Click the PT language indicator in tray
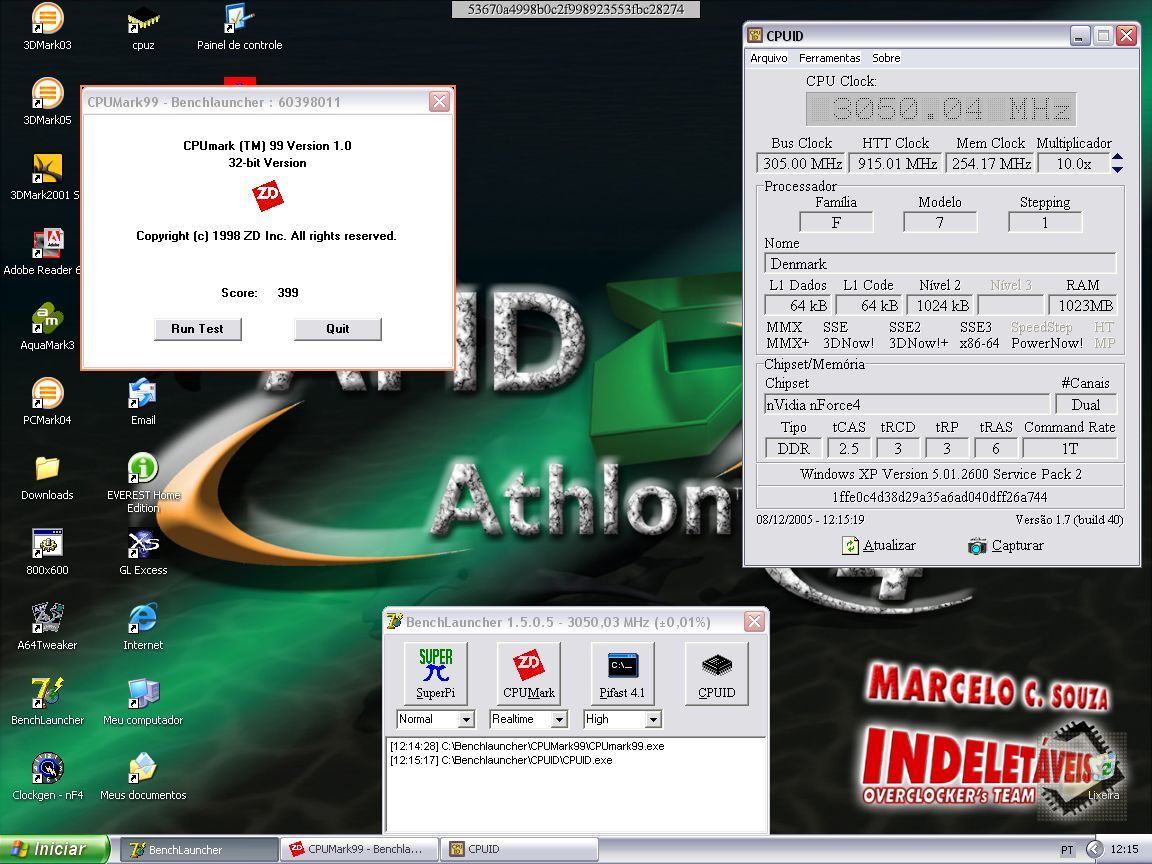Screen dimensions: 1152x864 click(1067, 850)
